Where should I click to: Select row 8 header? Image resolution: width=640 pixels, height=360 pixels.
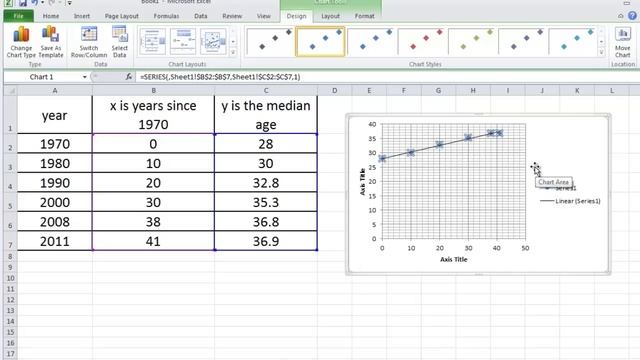click(x=10, y=256)
